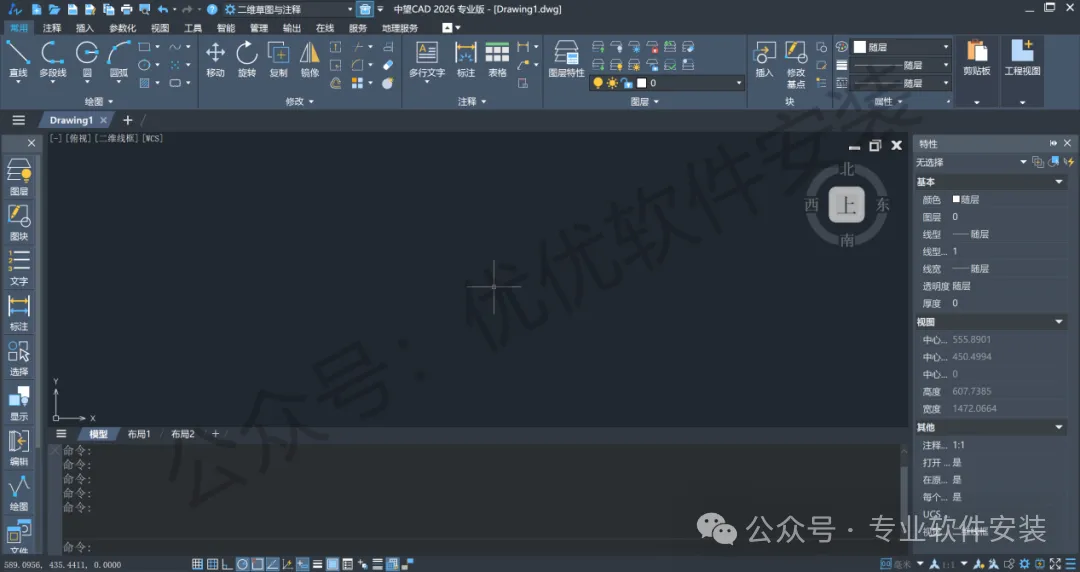Viewport: 1080px width, 572px height.
Task: Open 图层特性 layer properties manager
Action: coord(566,59)
